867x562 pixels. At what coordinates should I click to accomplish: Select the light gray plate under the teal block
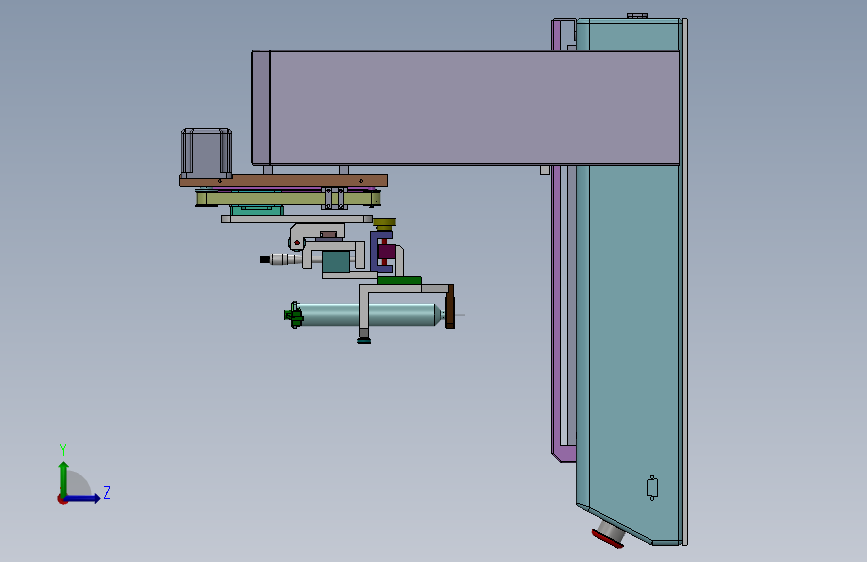click(x=297, y=219)
